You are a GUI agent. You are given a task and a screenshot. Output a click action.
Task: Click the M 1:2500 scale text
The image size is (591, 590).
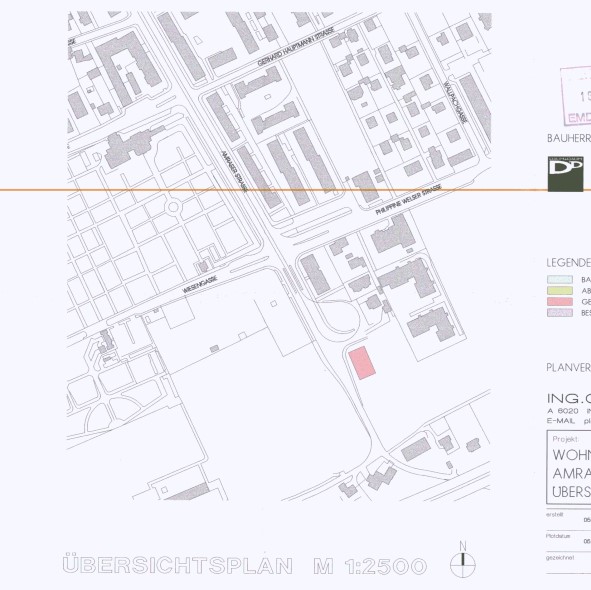[371, 566]
